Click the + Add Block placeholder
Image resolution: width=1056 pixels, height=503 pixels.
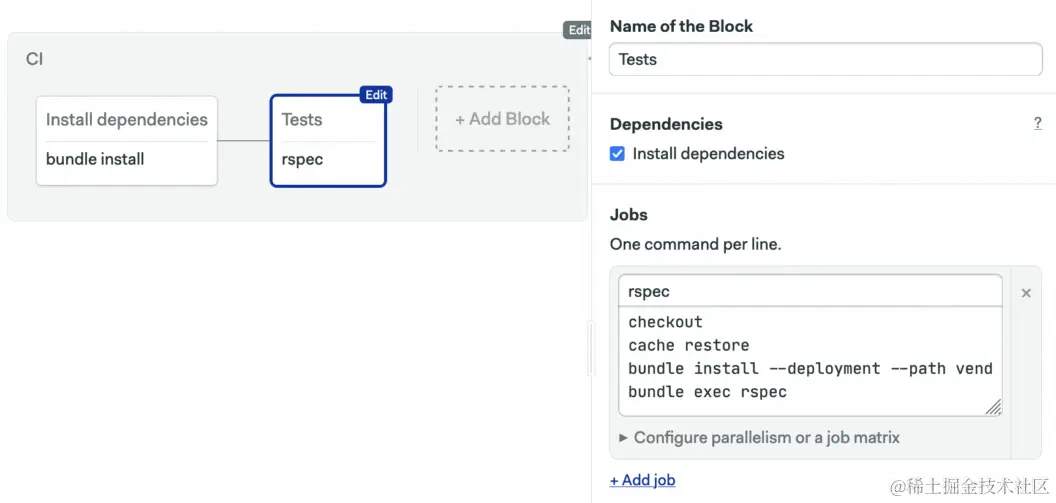coord(502,119)
